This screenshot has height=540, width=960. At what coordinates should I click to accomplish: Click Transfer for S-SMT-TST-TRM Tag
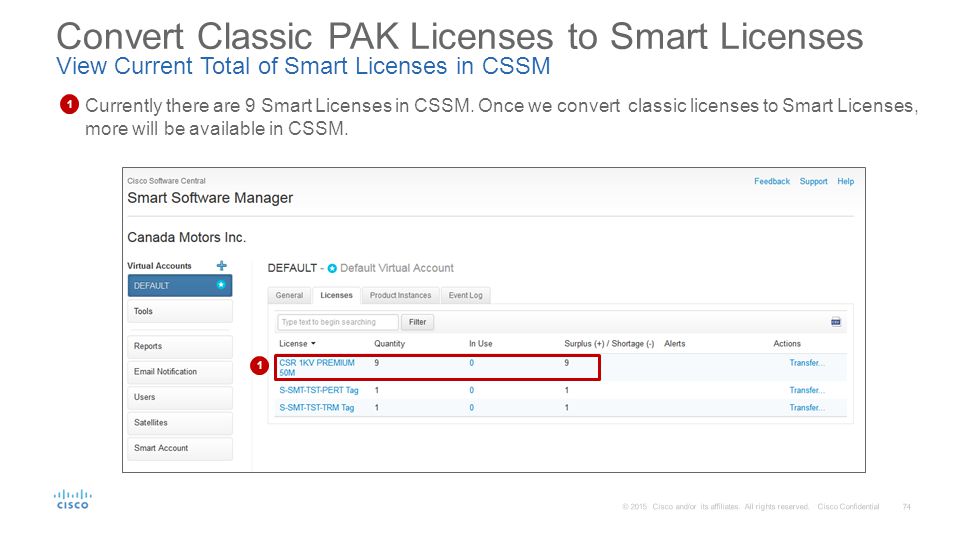pos(807,407)
